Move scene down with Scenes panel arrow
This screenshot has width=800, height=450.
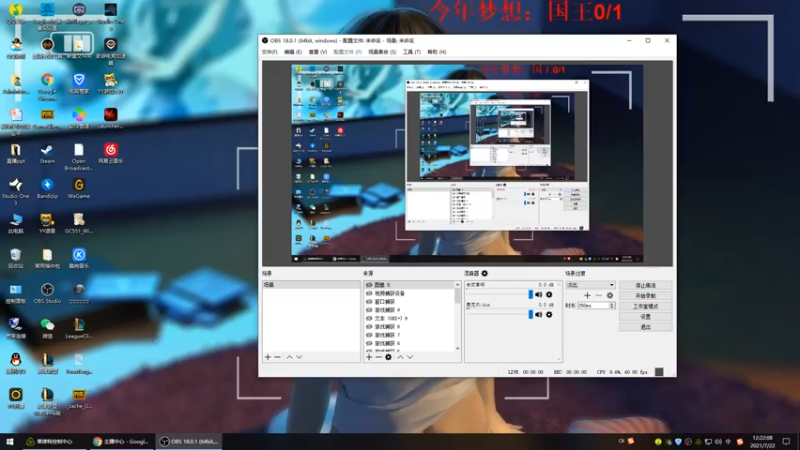coord(299,357)
